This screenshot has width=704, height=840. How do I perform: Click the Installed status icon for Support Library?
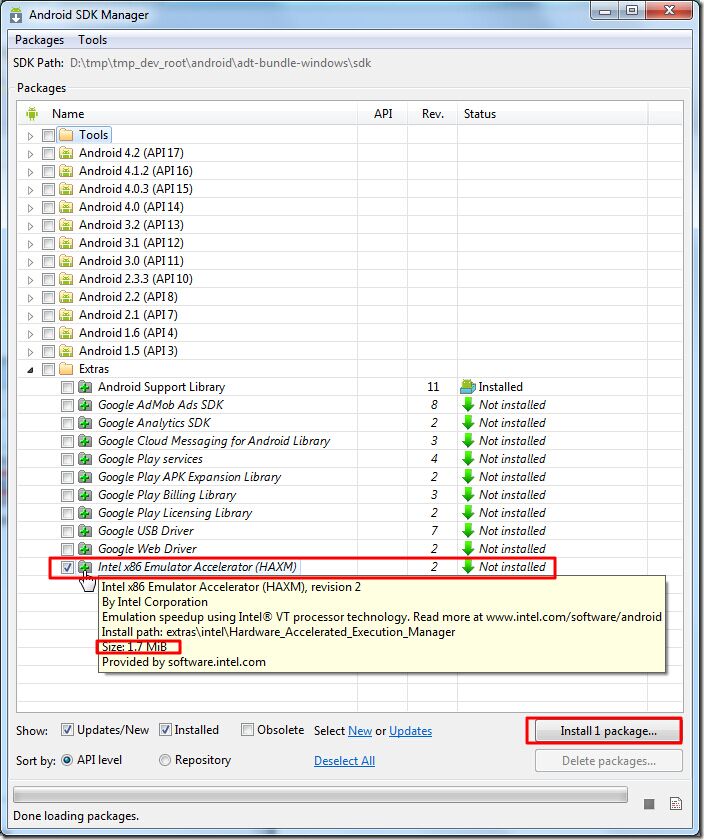tap(468, 387)
